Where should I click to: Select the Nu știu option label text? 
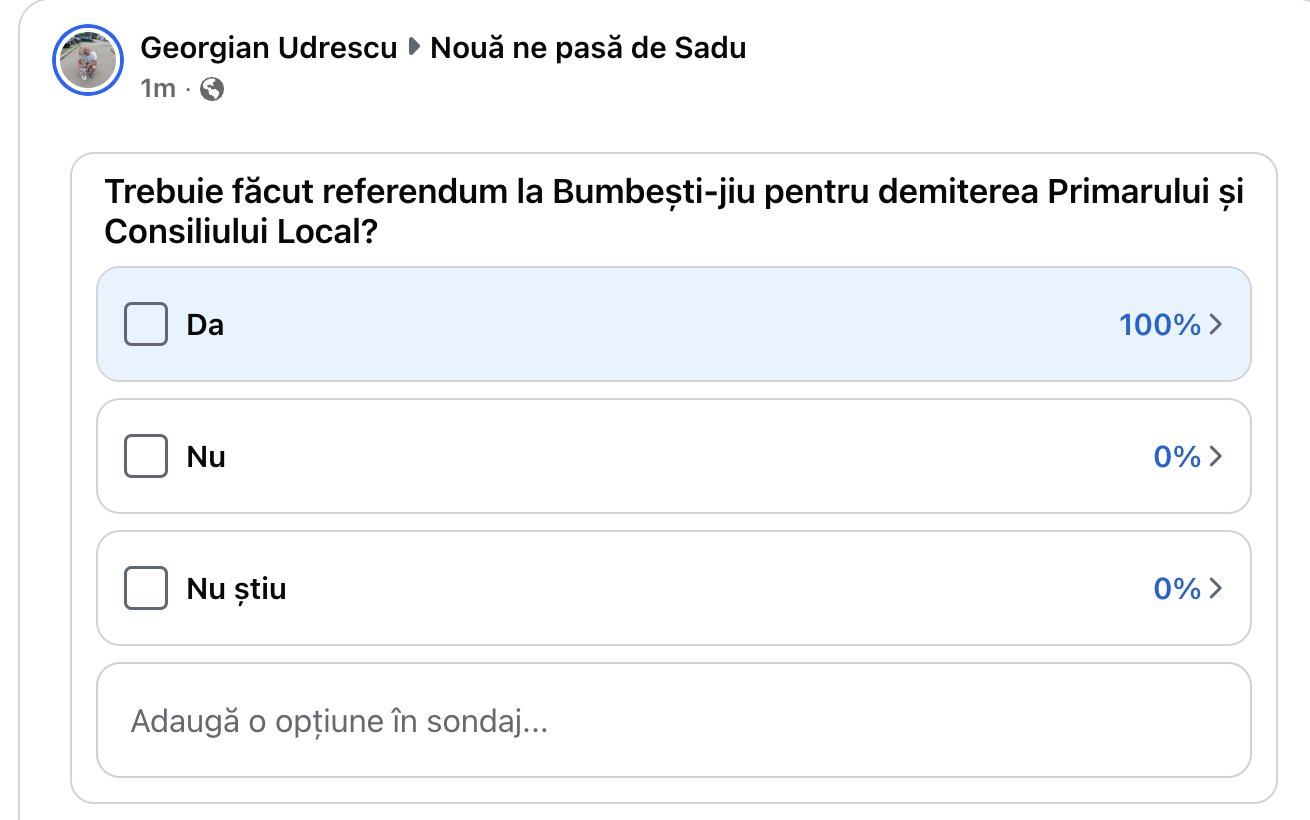pos(237,589)
